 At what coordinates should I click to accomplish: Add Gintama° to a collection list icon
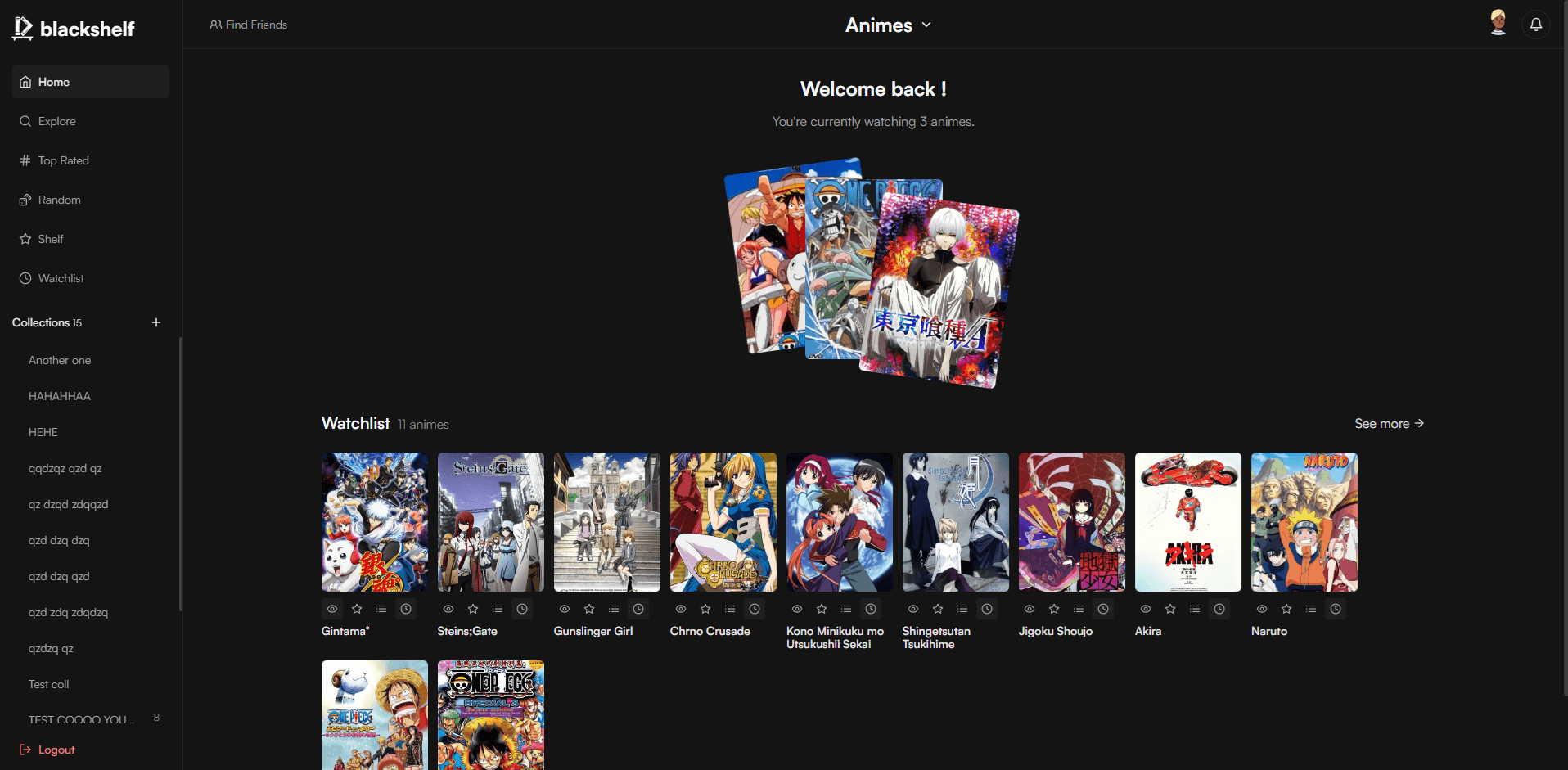tap(381, 609)
